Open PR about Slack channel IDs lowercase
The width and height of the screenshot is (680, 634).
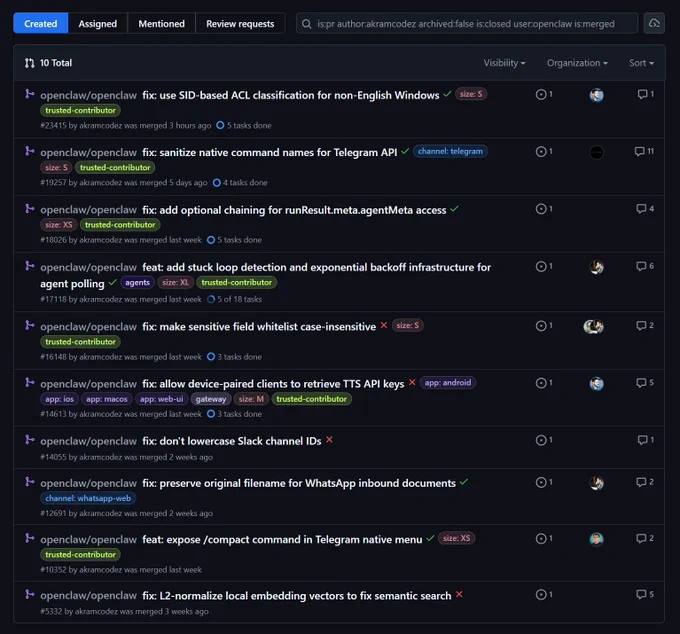click(x=232, y=441)
